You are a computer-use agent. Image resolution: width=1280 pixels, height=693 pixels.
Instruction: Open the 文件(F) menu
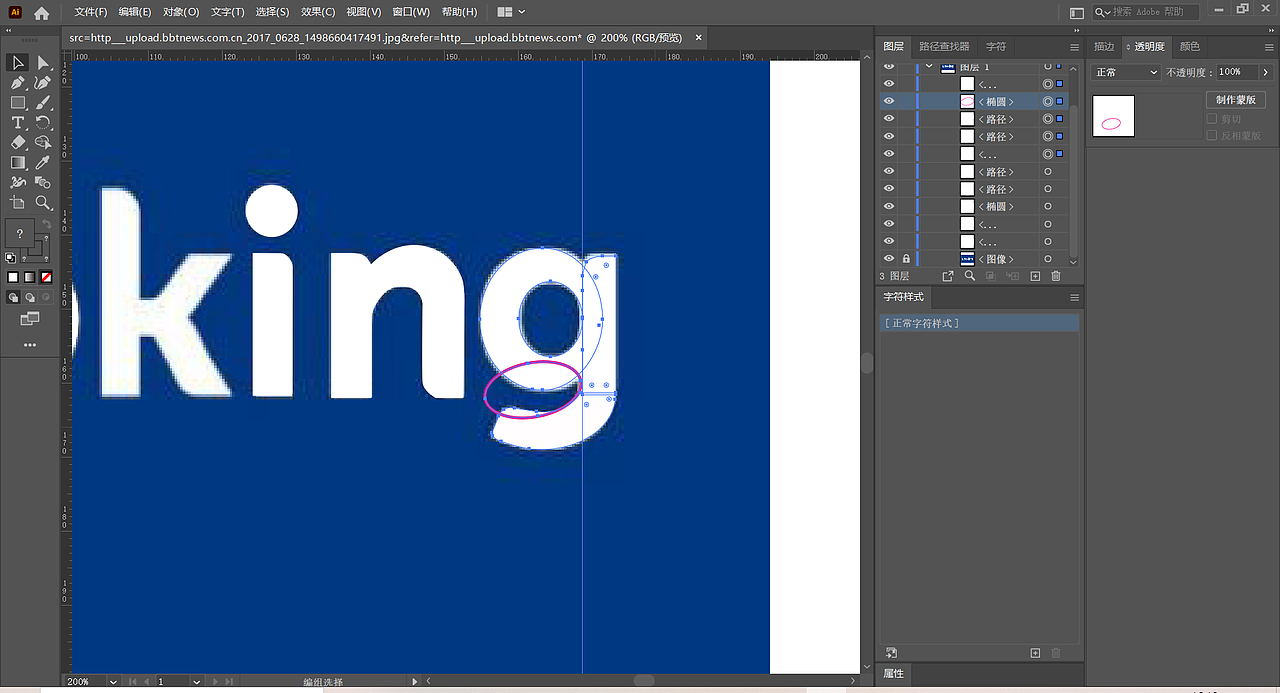(91, 12)
